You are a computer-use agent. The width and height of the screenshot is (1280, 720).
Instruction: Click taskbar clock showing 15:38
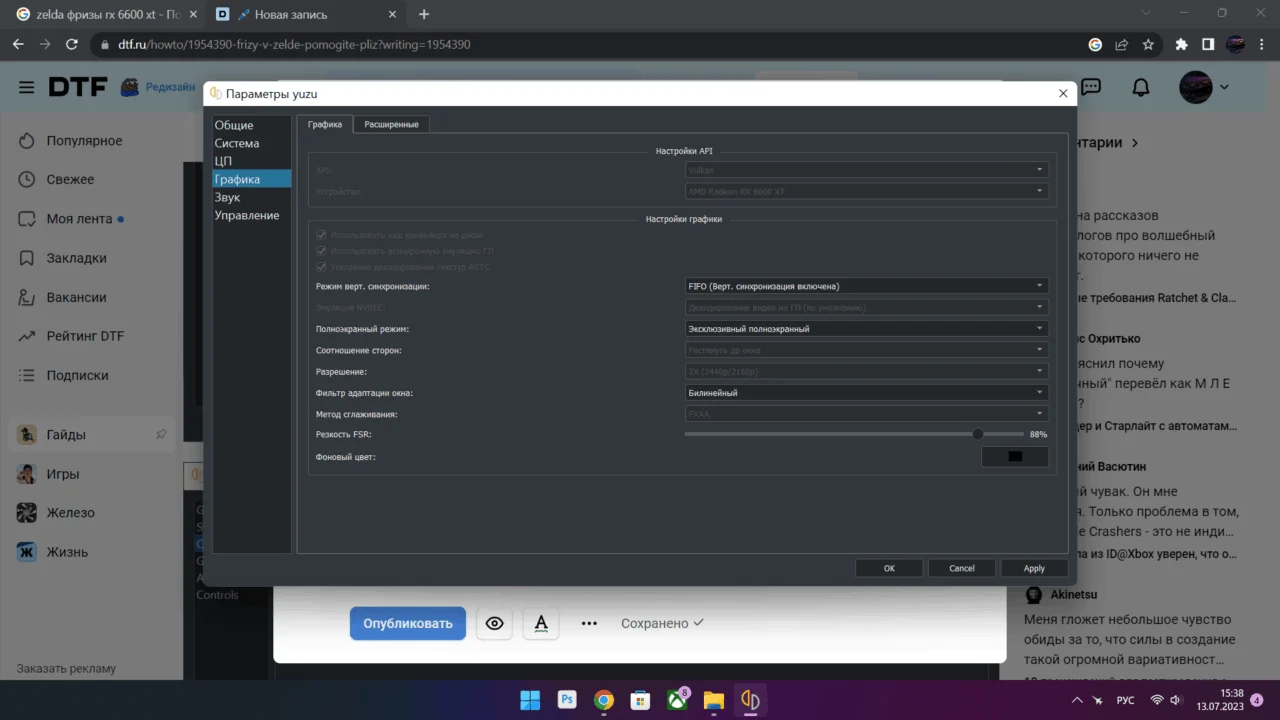coord(1219,700)
